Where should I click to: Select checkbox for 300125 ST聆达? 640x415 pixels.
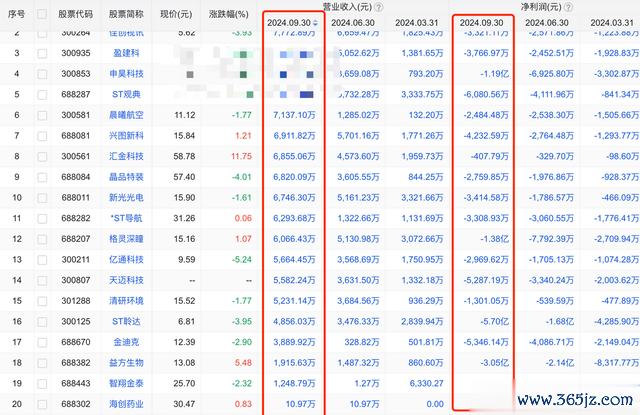tap(42, 322)
